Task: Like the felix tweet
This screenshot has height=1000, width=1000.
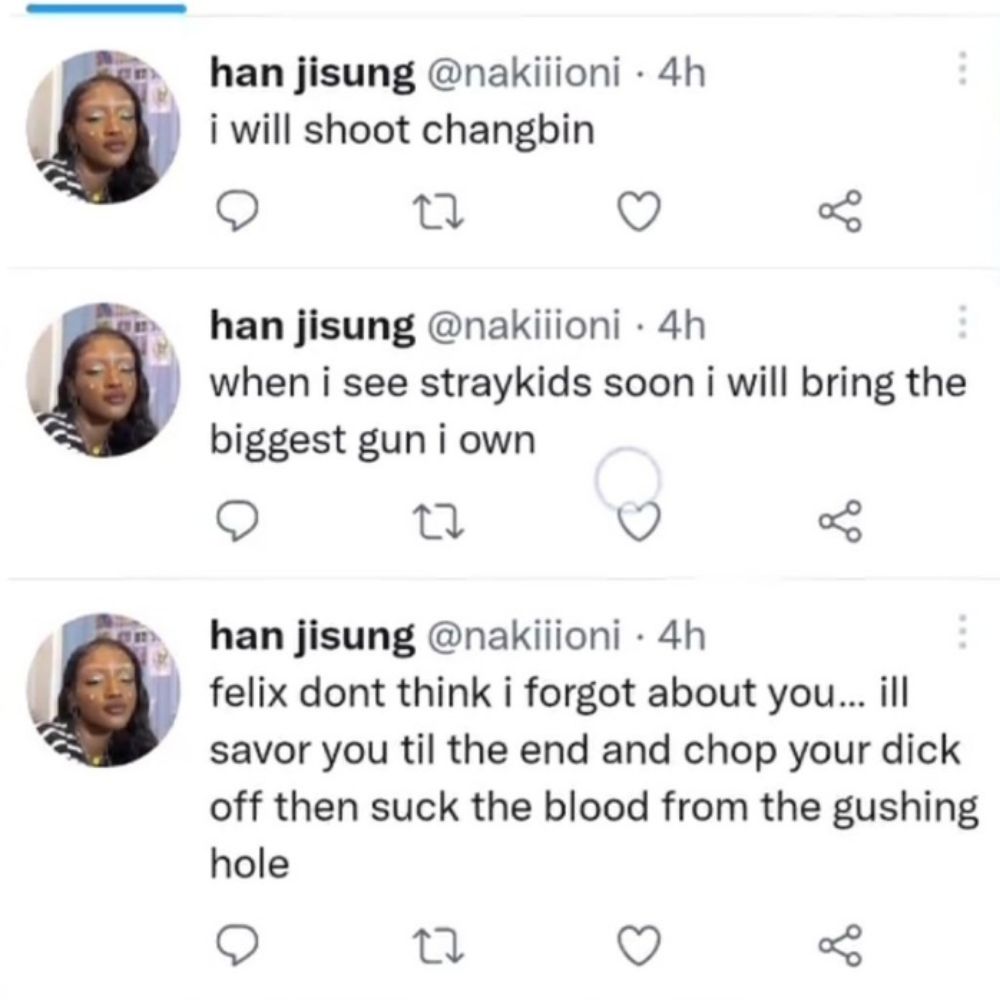Action: click(640, 945)
